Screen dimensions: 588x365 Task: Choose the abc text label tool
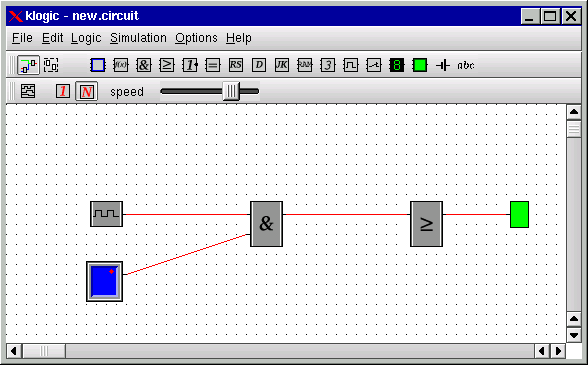(466, 65)
